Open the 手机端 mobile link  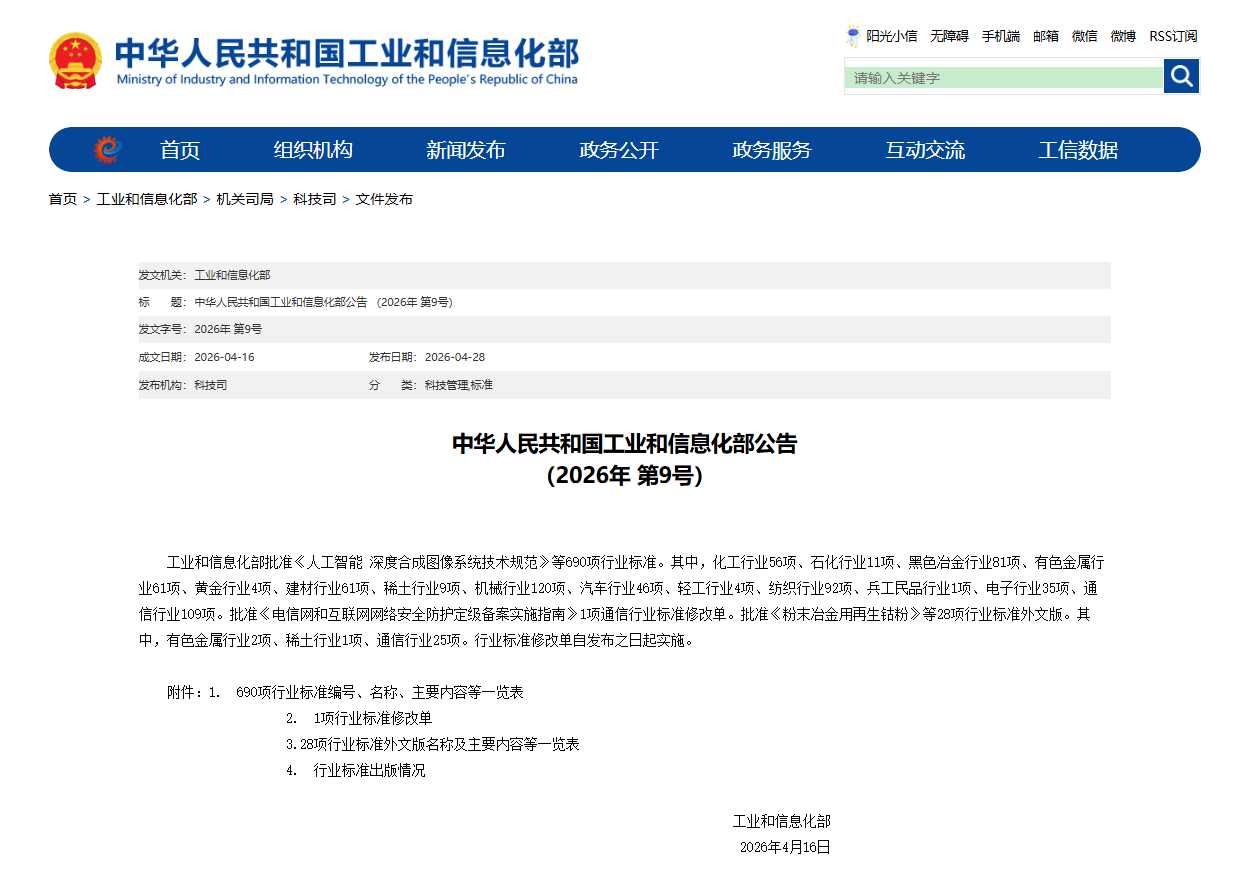[x=1001, y=36]
